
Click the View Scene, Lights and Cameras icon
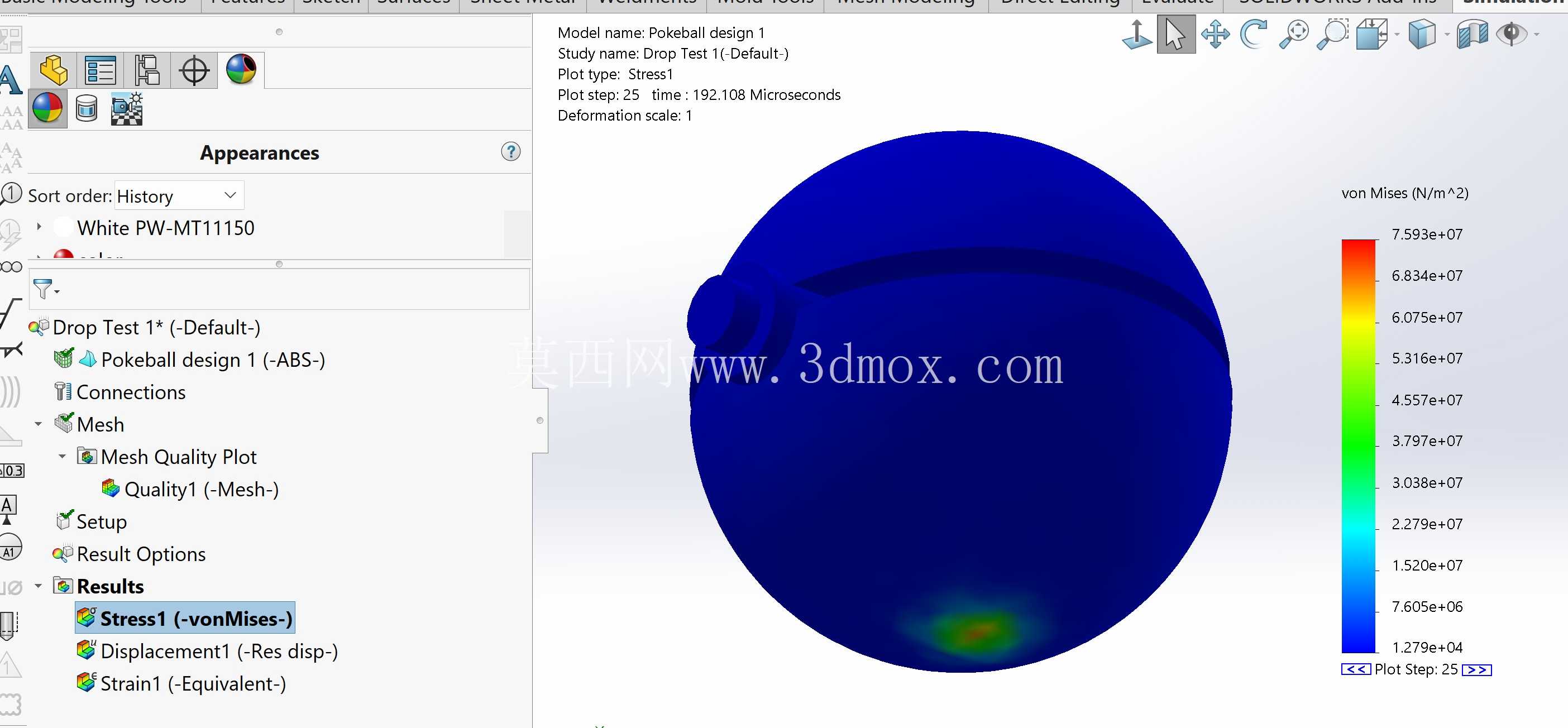tap(127, 109)
